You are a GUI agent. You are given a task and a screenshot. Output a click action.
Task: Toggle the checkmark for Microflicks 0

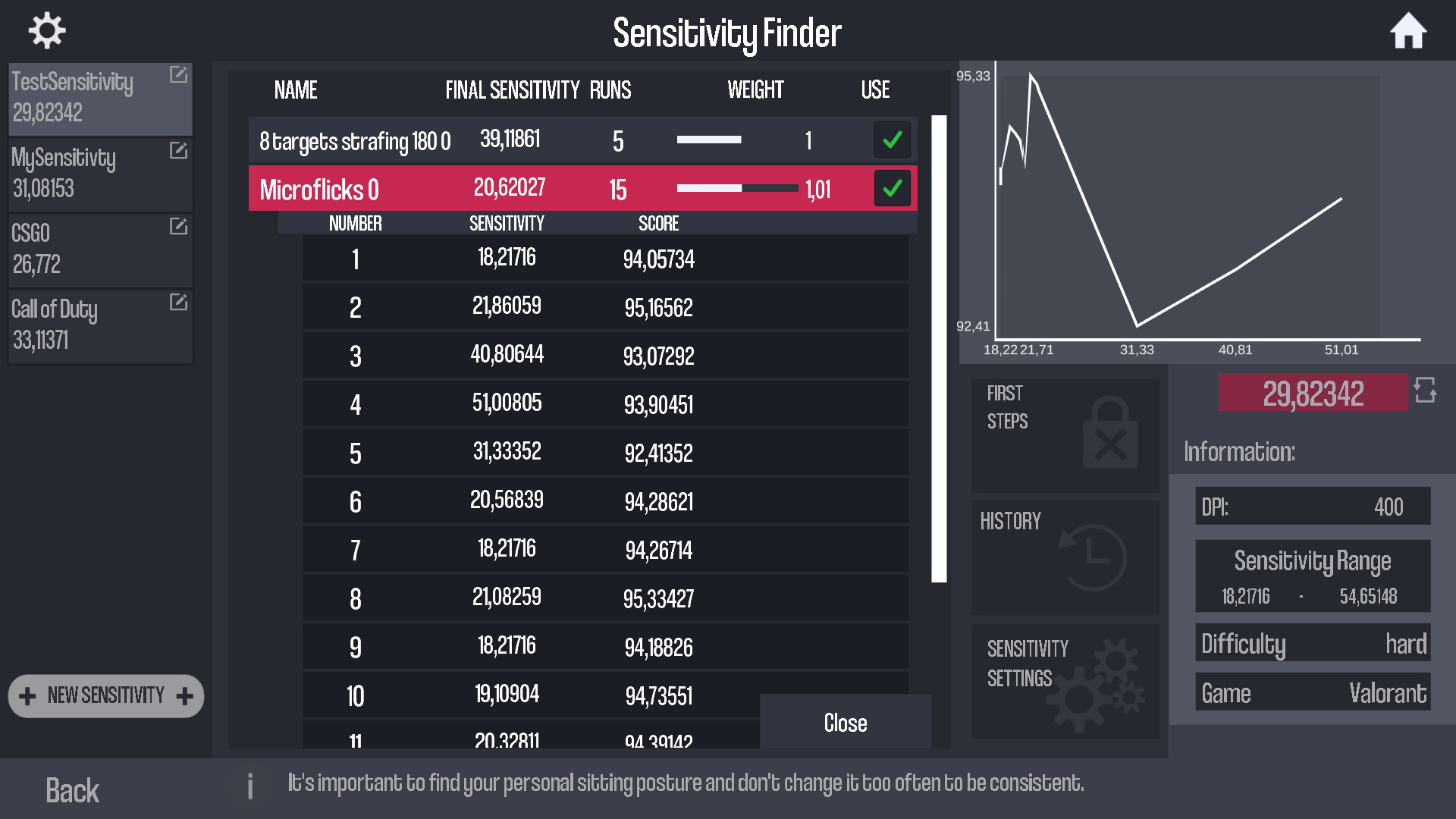click(892, 189)
